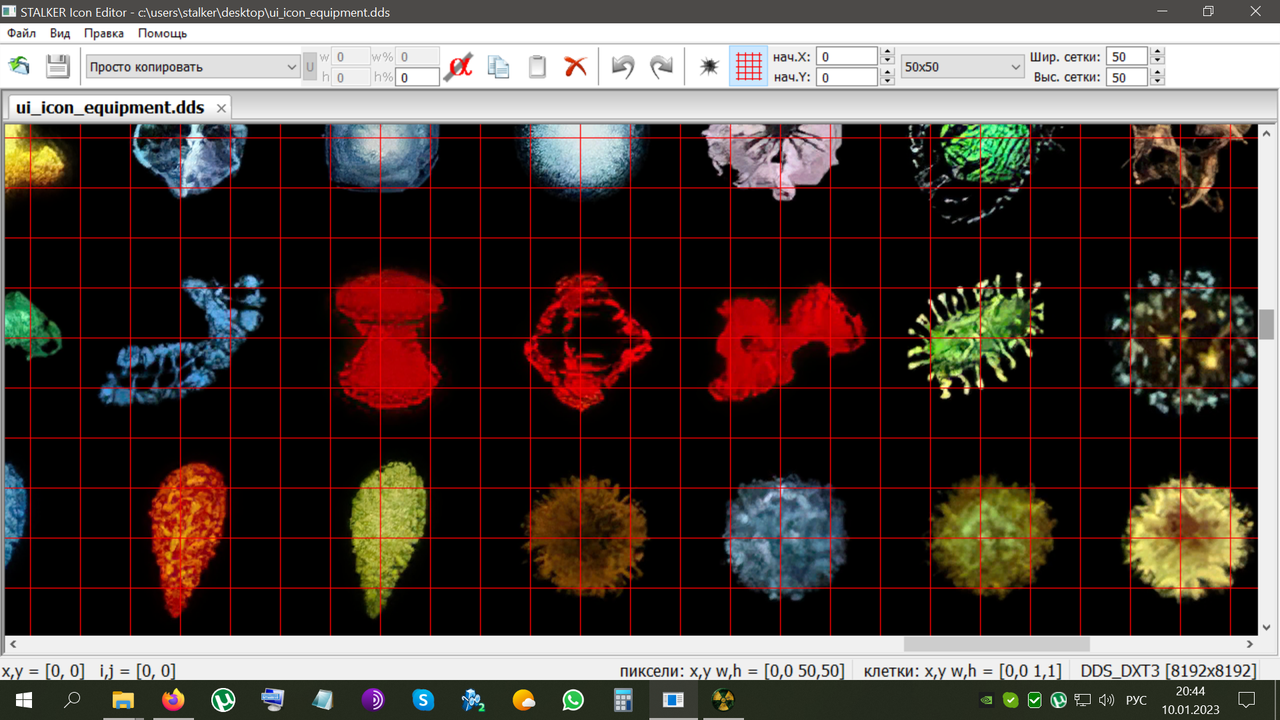Screen dimensions: 1280x720
Task: Select the orange teardrop artifact icon
Action: 187,540
